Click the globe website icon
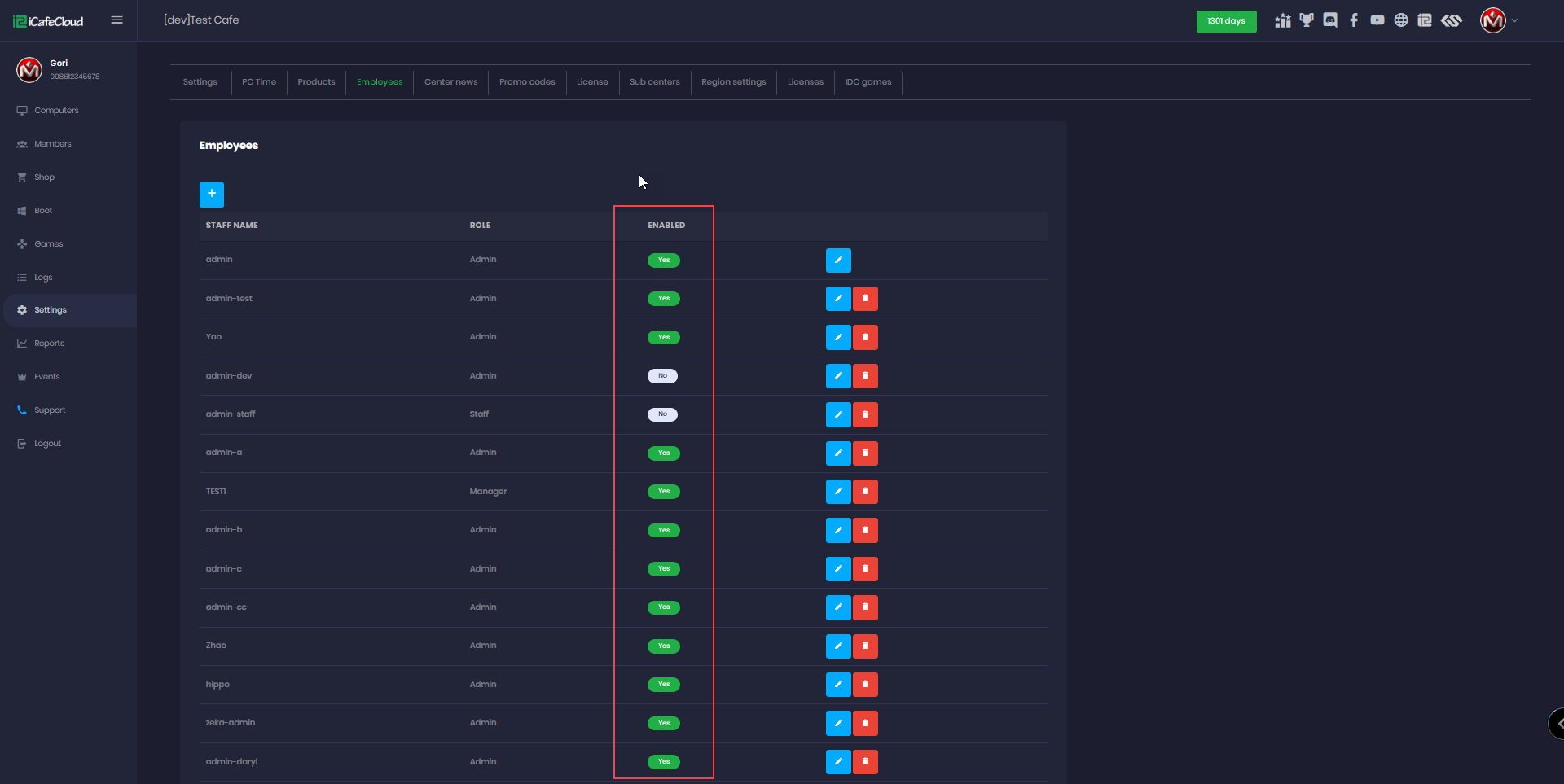Image resolution: width=1564 pixels, height=784 pixels. [1401, 20]
